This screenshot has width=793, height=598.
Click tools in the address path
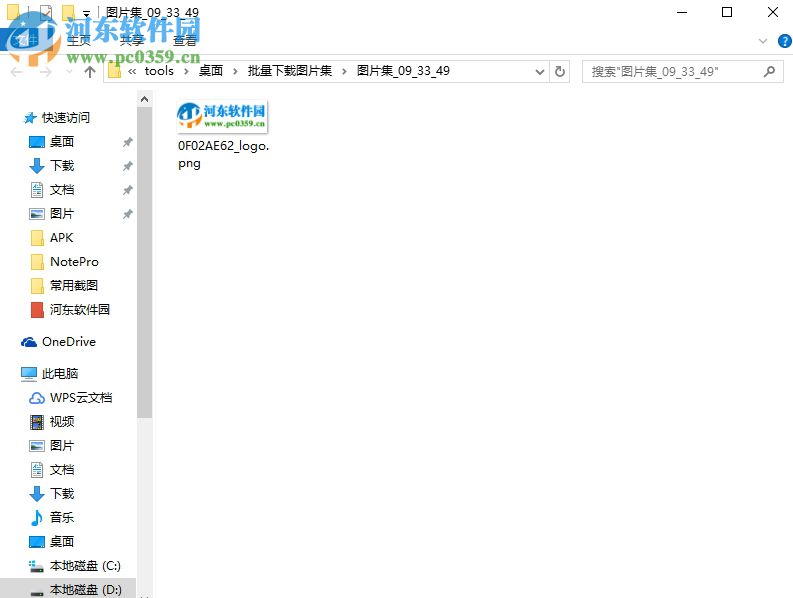point(159,71)
